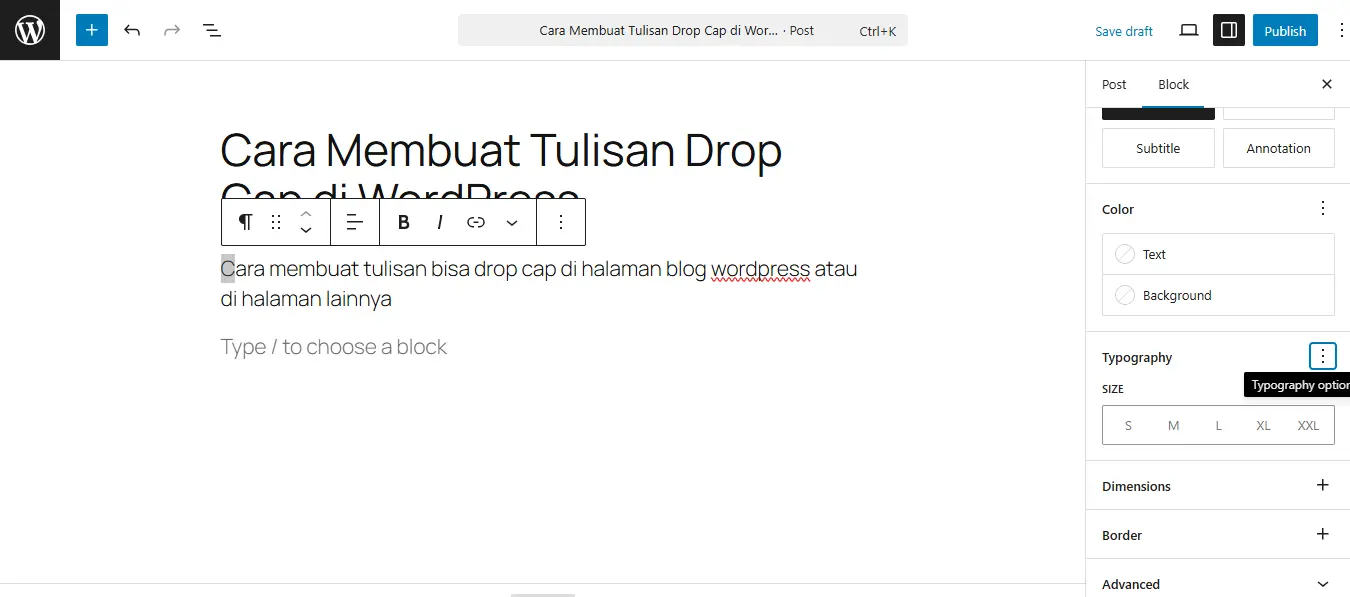
Task: Open the Color options menu
Action: tap(1323, 208)
